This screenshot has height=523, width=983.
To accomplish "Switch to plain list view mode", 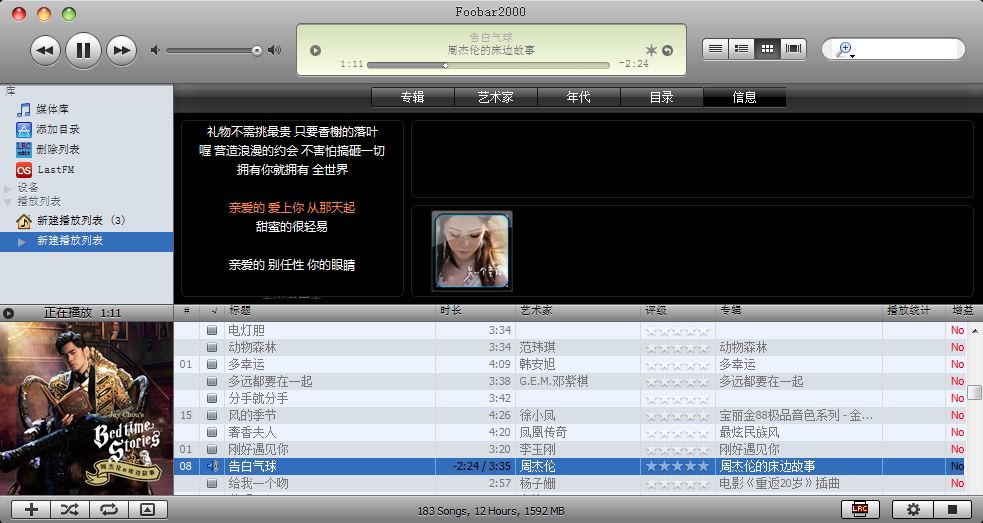I will coord(715,49).
